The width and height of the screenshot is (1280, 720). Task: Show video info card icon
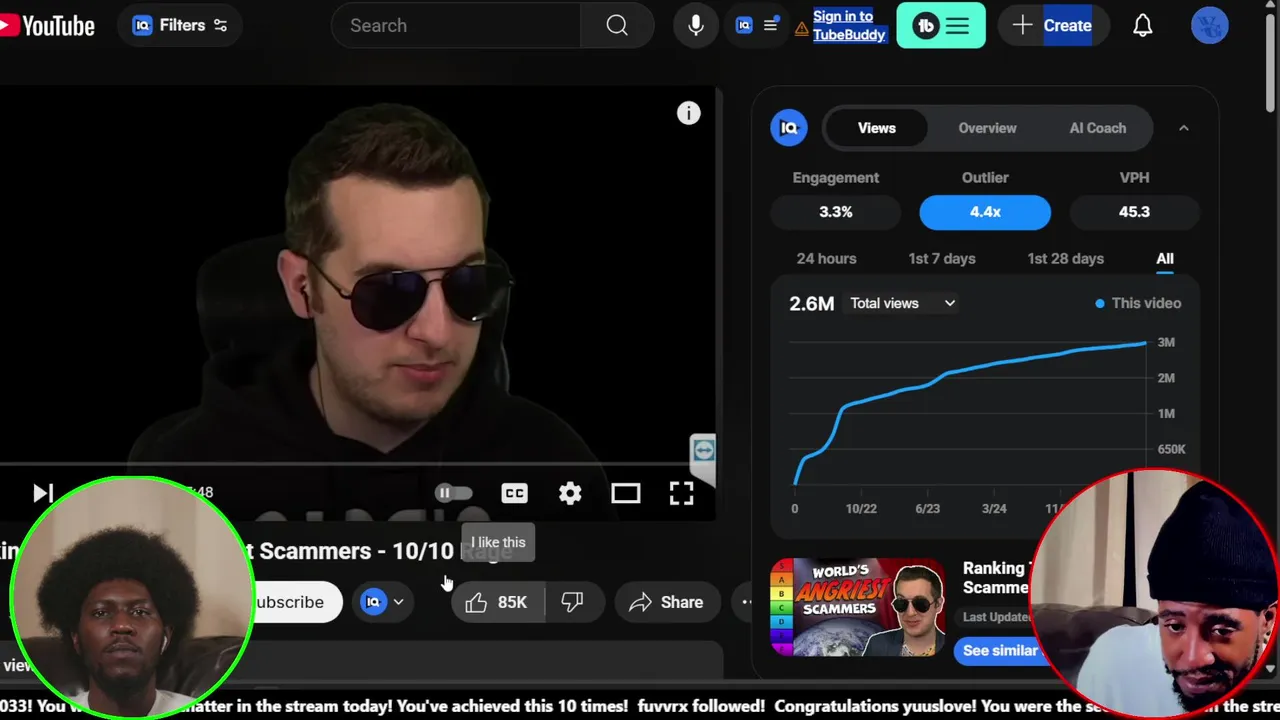(689, 113)
